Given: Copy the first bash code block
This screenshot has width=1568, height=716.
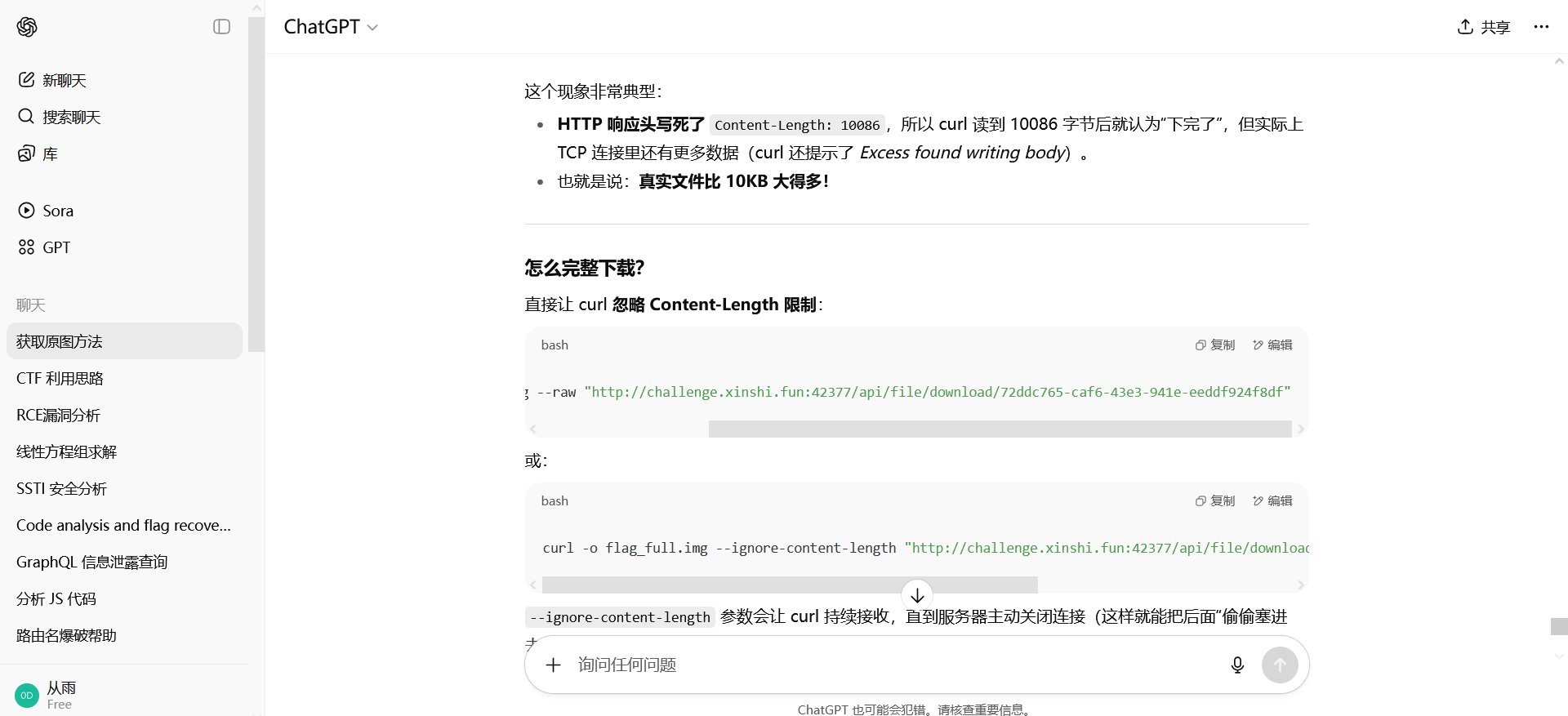Looking at the screenshot, I should pyautogui.click(x=1215, y=345).
